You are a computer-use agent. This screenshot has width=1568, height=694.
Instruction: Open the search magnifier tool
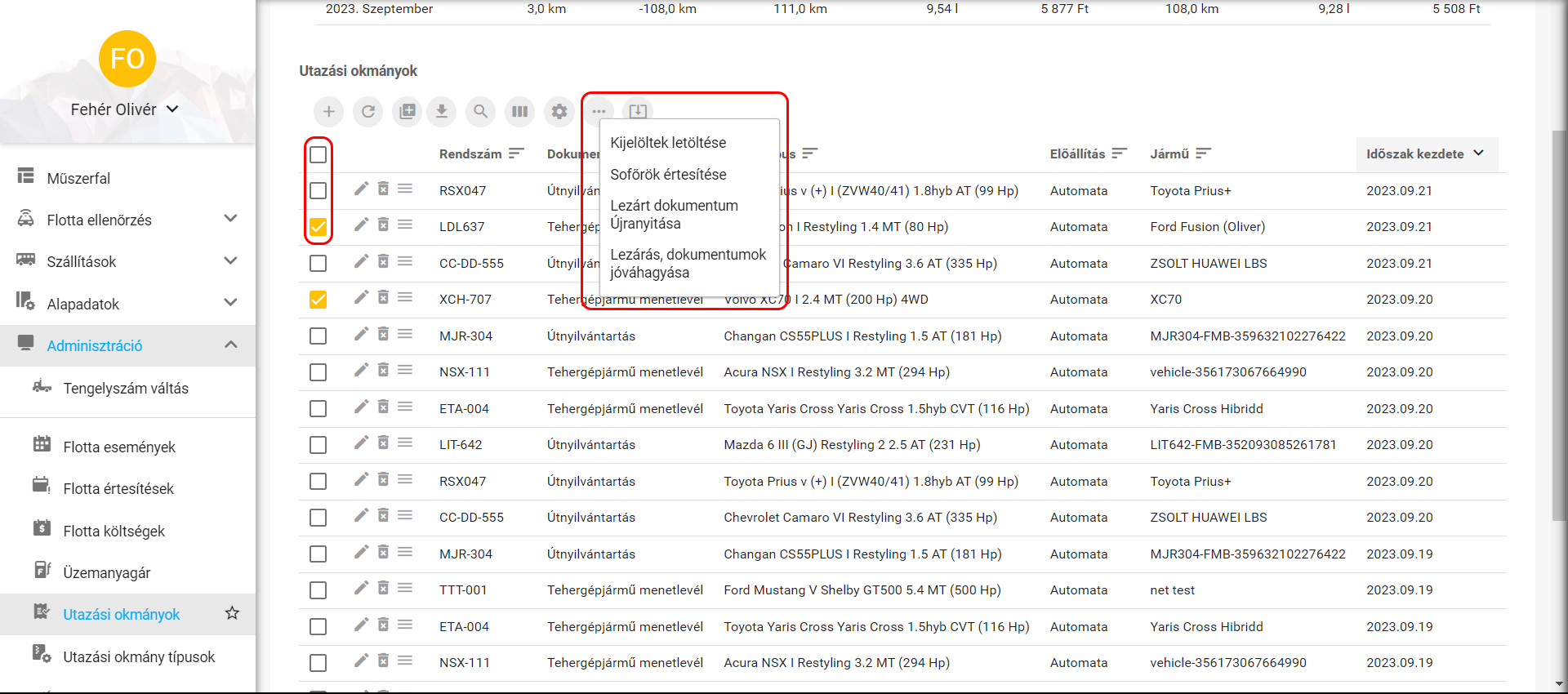480,112
